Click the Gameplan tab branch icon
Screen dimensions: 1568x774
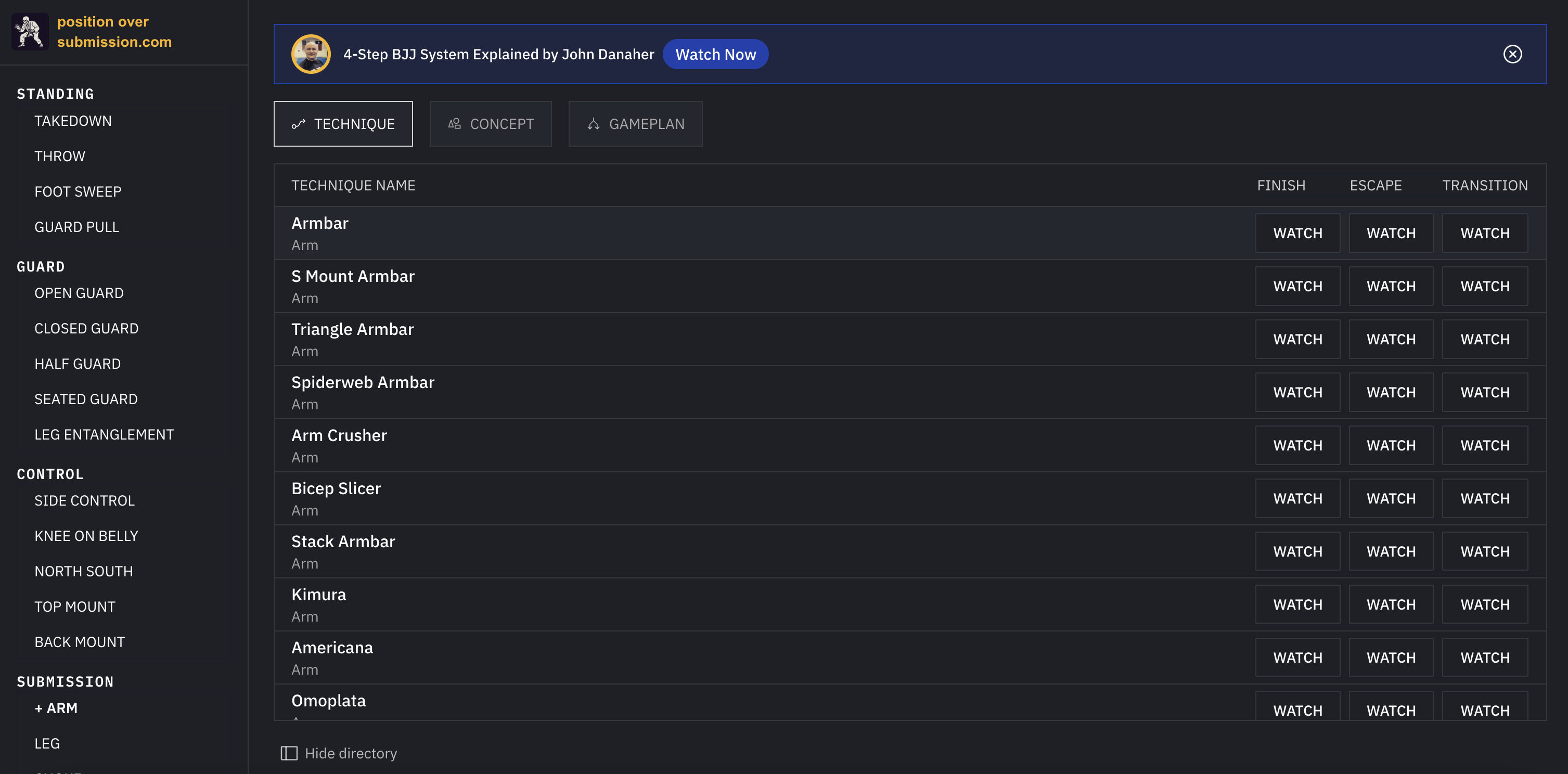click(x=594, y=124)
